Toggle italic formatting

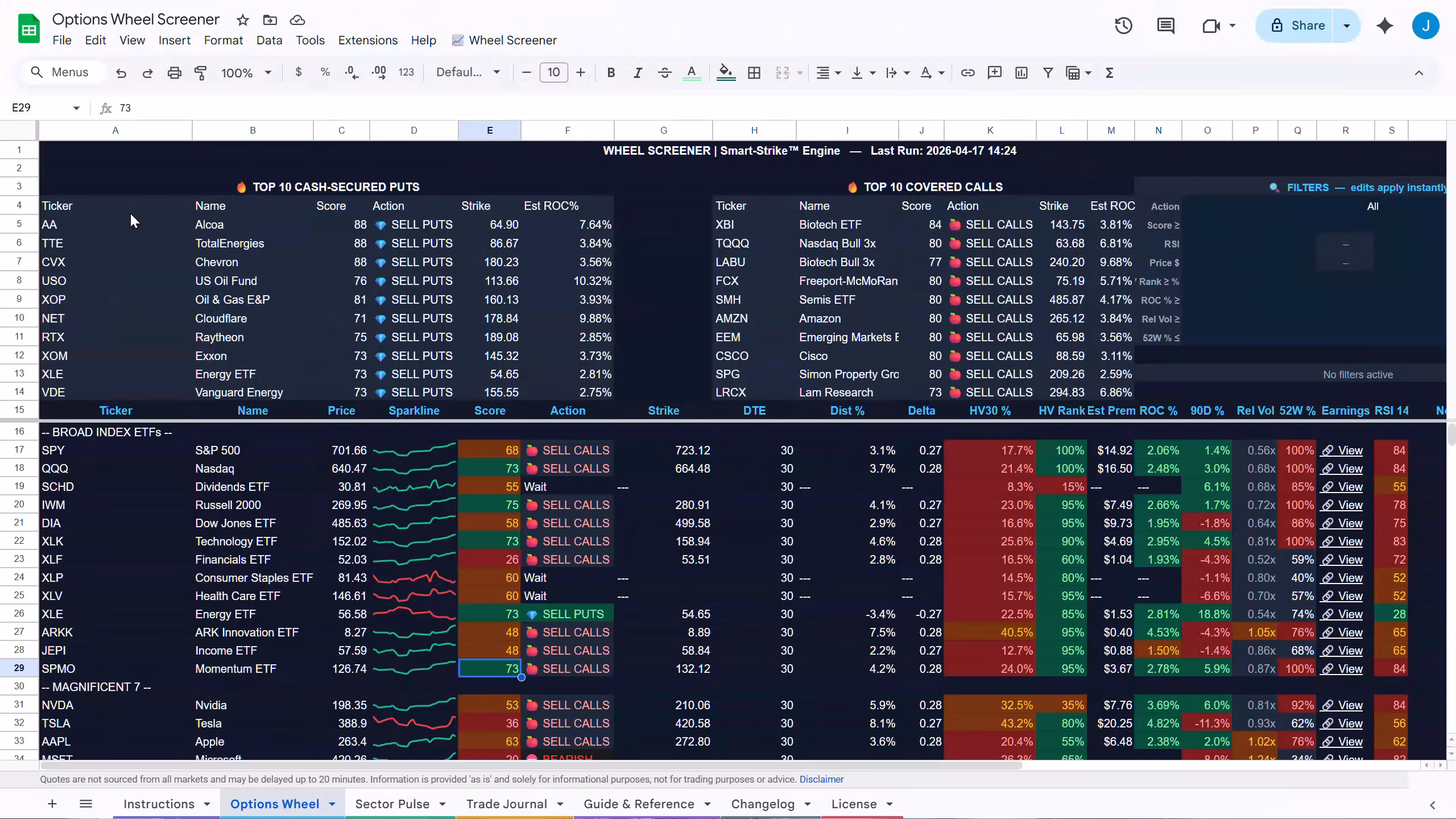point(638,72)
